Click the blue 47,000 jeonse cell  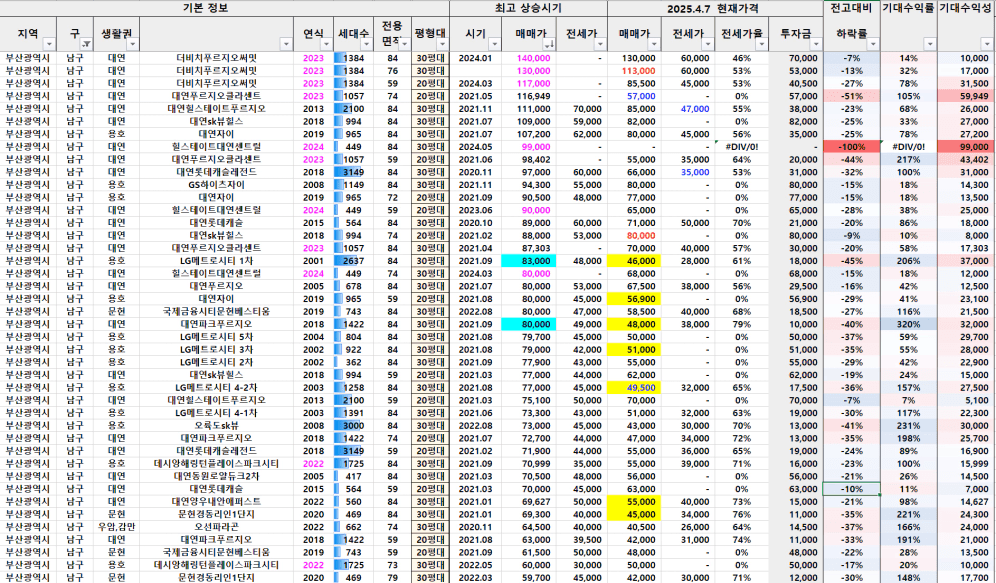689,109
